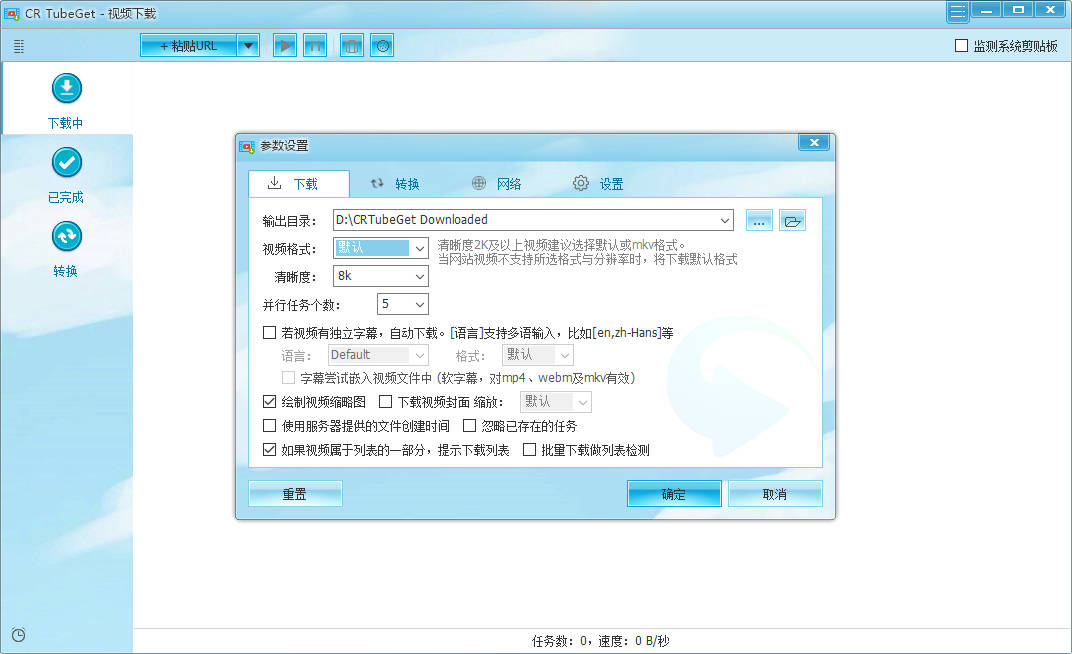The width and height of the screenshot is (1072, 654).
Task: Enable 忽略已存在的任务 checkbox
Action: [469, 426]
